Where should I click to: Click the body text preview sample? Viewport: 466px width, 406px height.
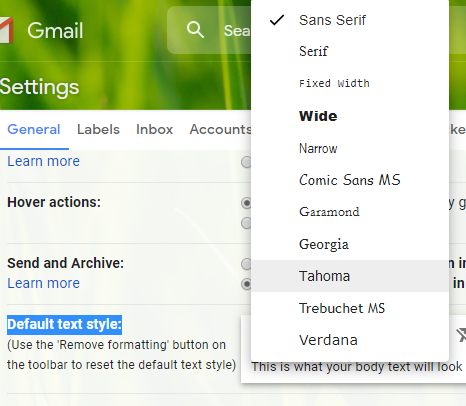[357, 367]
